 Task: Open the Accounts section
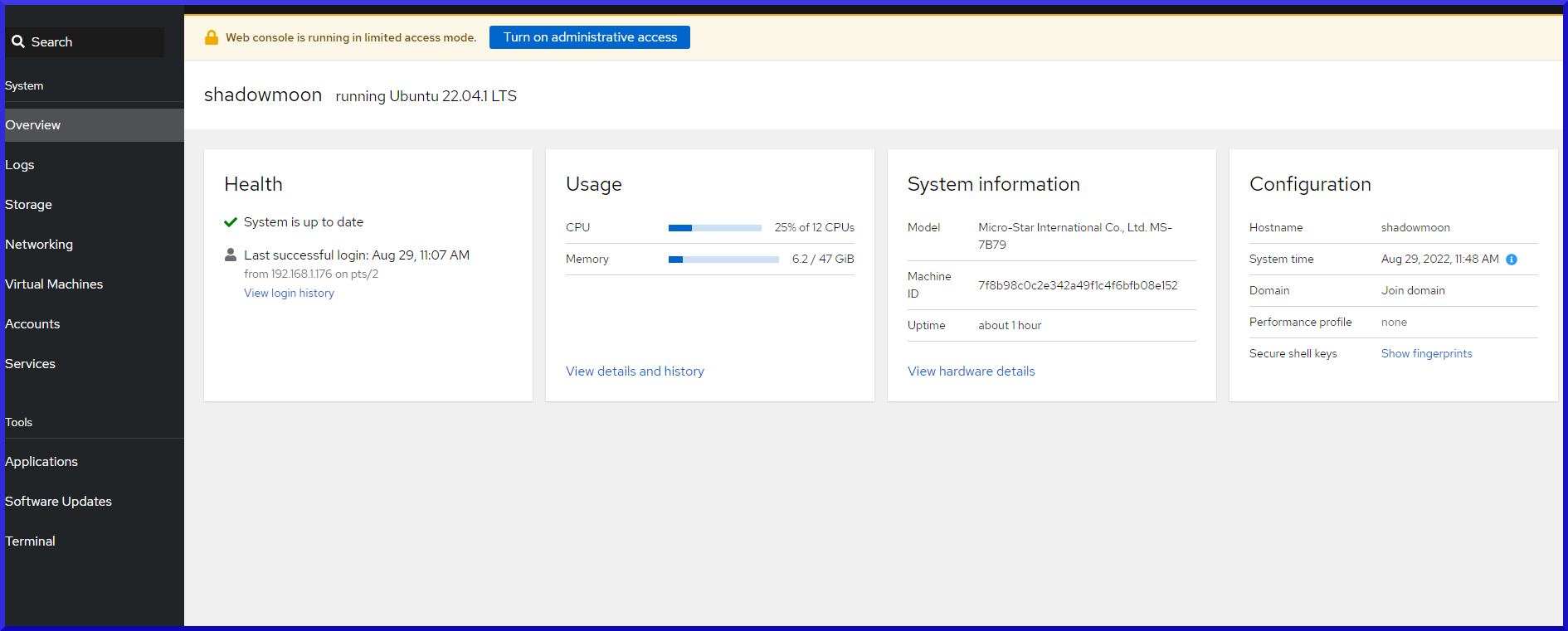pos(32,324)
